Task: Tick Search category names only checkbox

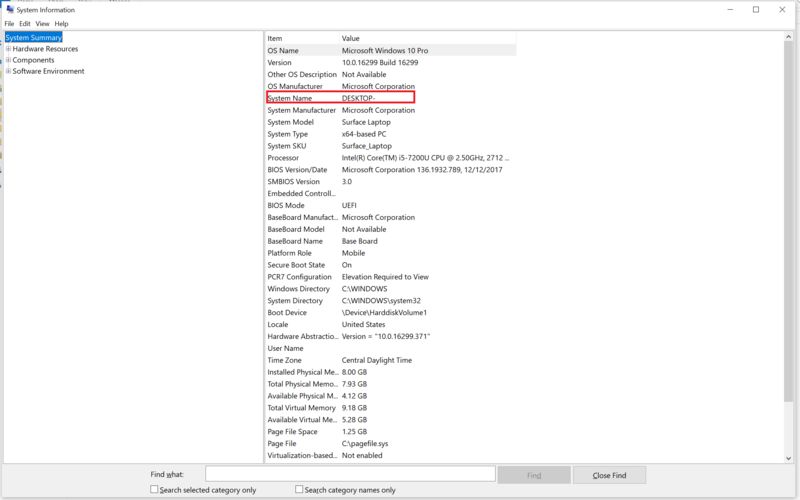Action: click(x=300, y=490)
